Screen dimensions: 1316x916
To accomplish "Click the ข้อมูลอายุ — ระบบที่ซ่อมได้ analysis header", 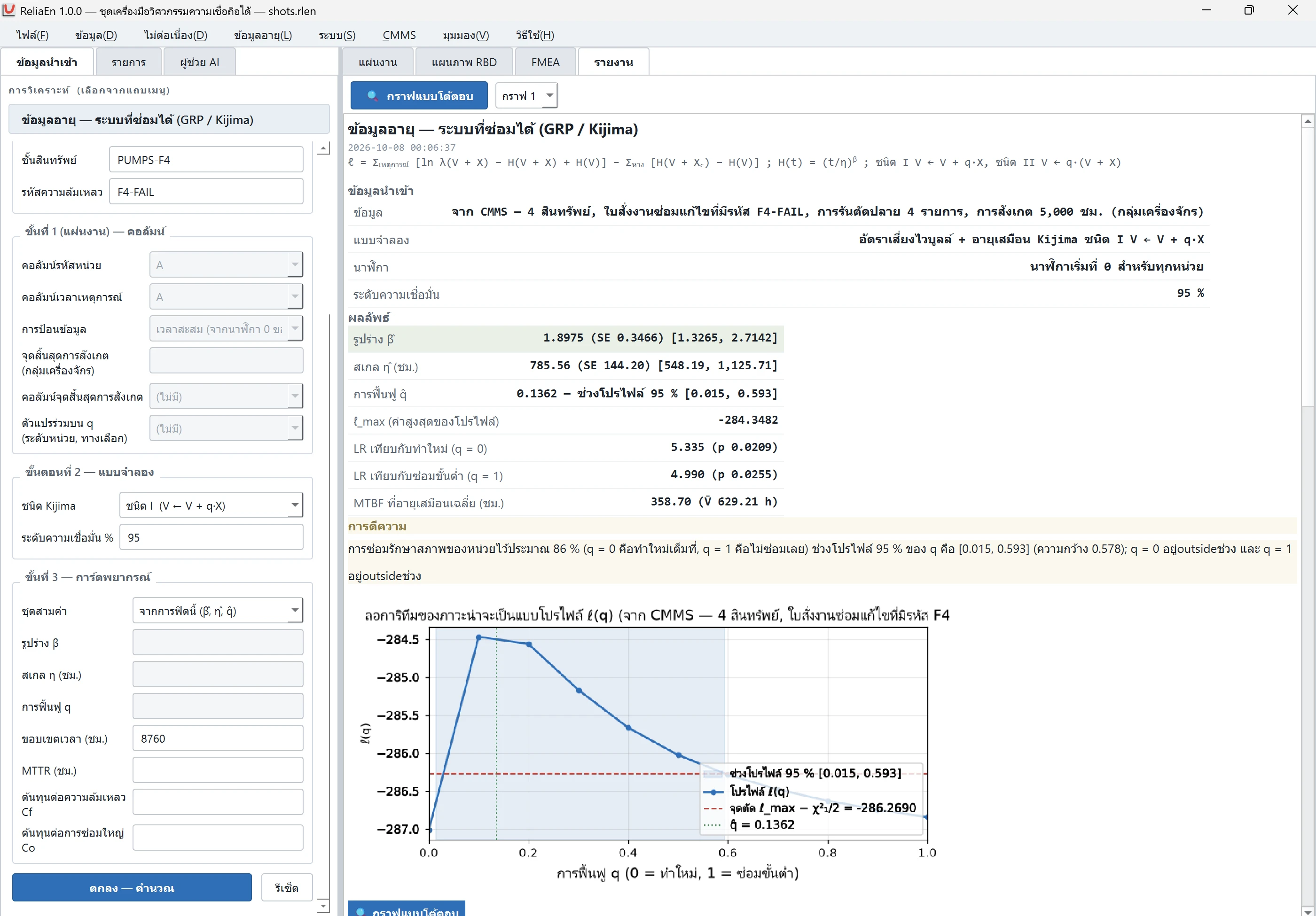I will [x=169, y=119].
